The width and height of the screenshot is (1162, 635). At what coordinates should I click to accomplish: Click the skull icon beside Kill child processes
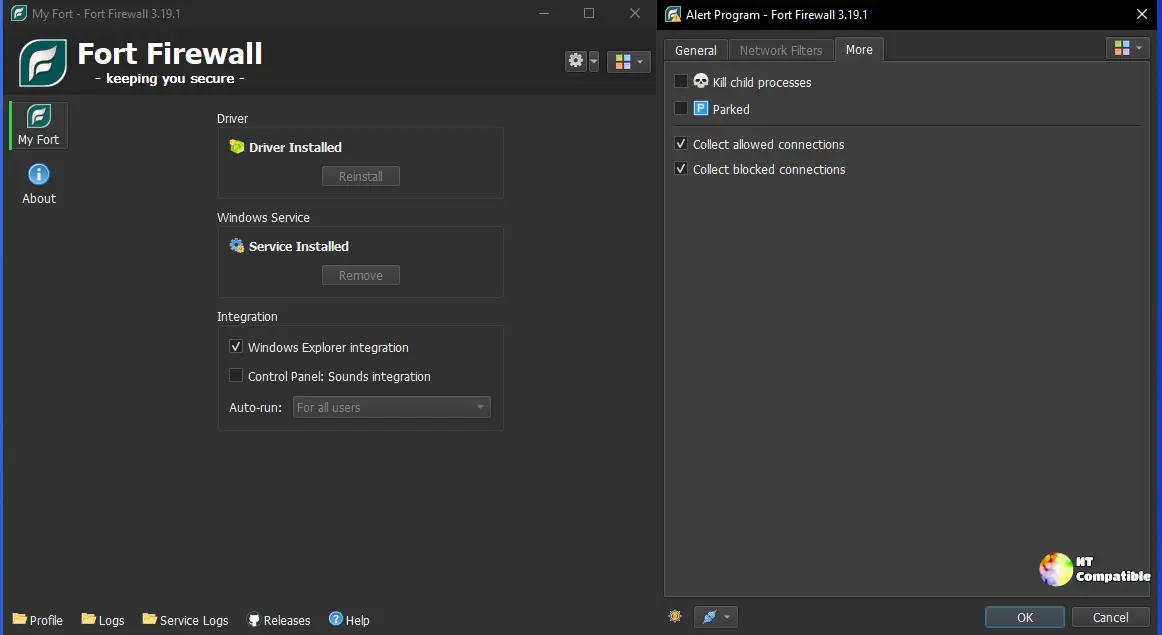(701, 82)
